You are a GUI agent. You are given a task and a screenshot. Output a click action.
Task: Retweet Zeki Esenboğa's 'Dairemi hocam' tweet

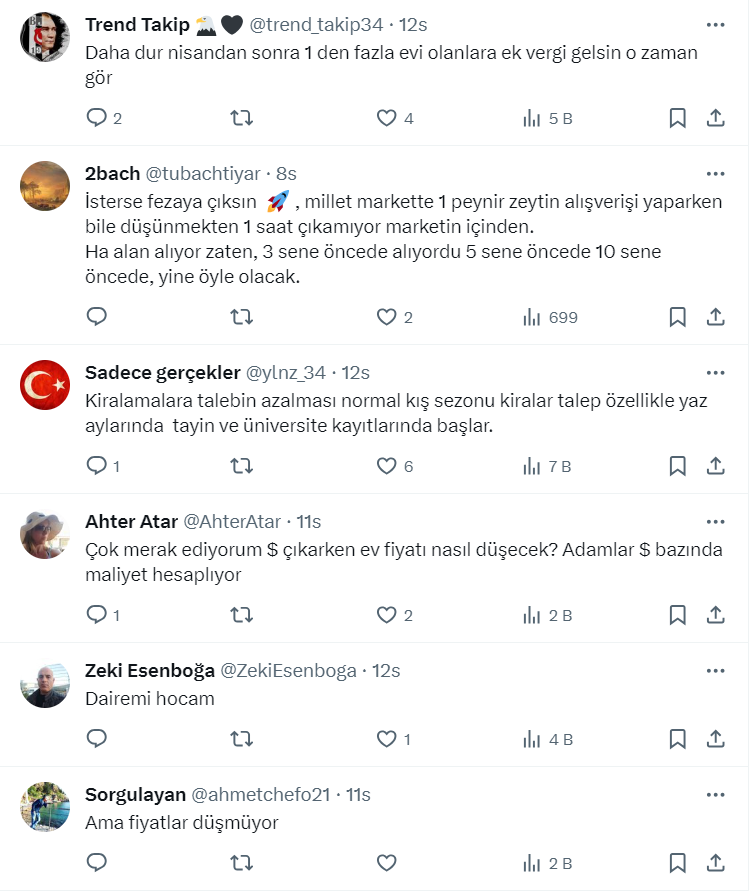pos(241,739)
